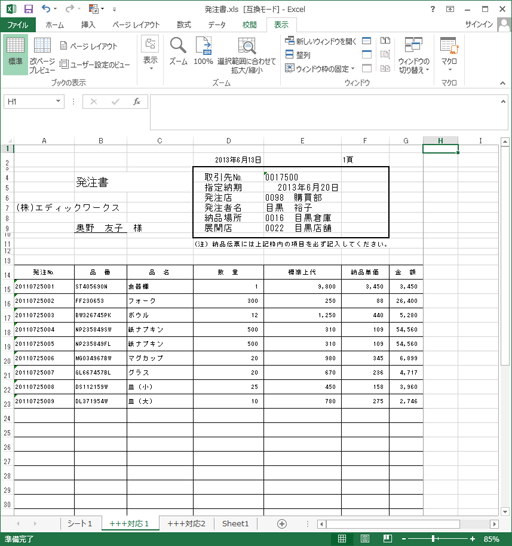Click cell containing 発注書 title
Viewport: 512px width, 546px height.
coord(101,182)
